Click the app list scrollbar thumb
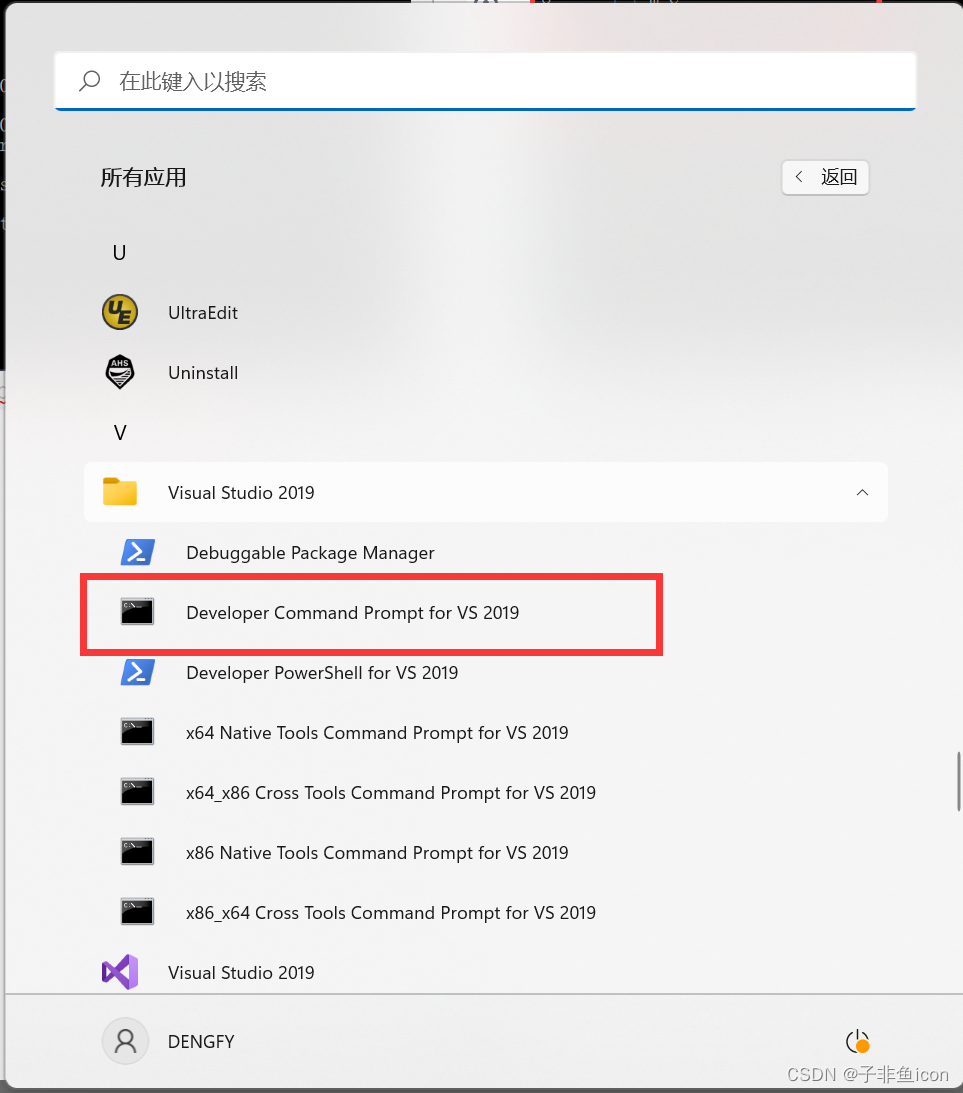The width and height of the screenshot is (963, 1093). tap(960, 781)
